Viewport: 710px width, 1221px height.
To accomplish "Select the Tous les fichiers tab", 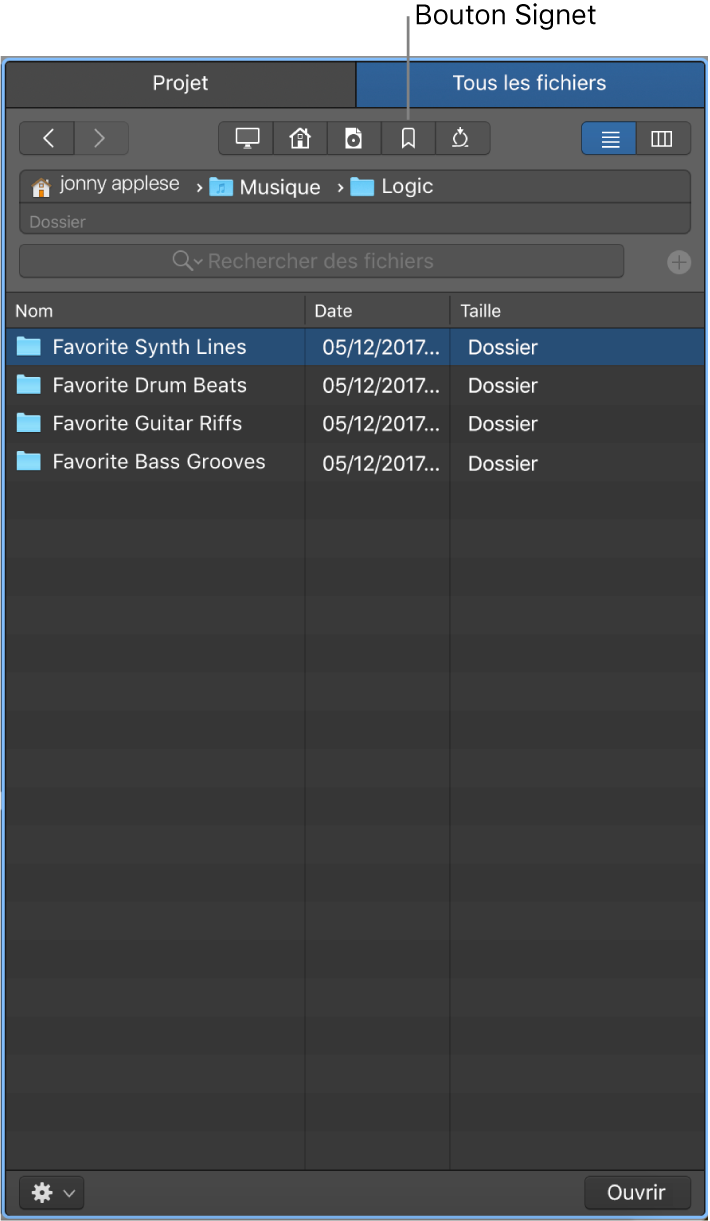I will [x=529, y=83].
